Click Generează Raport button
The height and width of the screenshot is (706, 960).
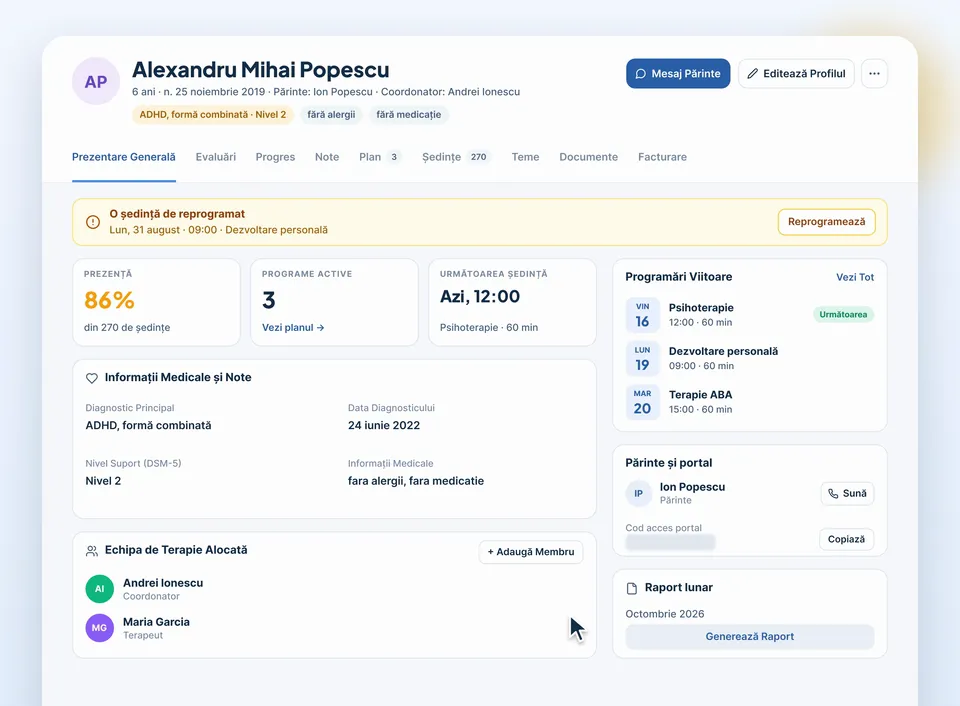tap(749, 637)
